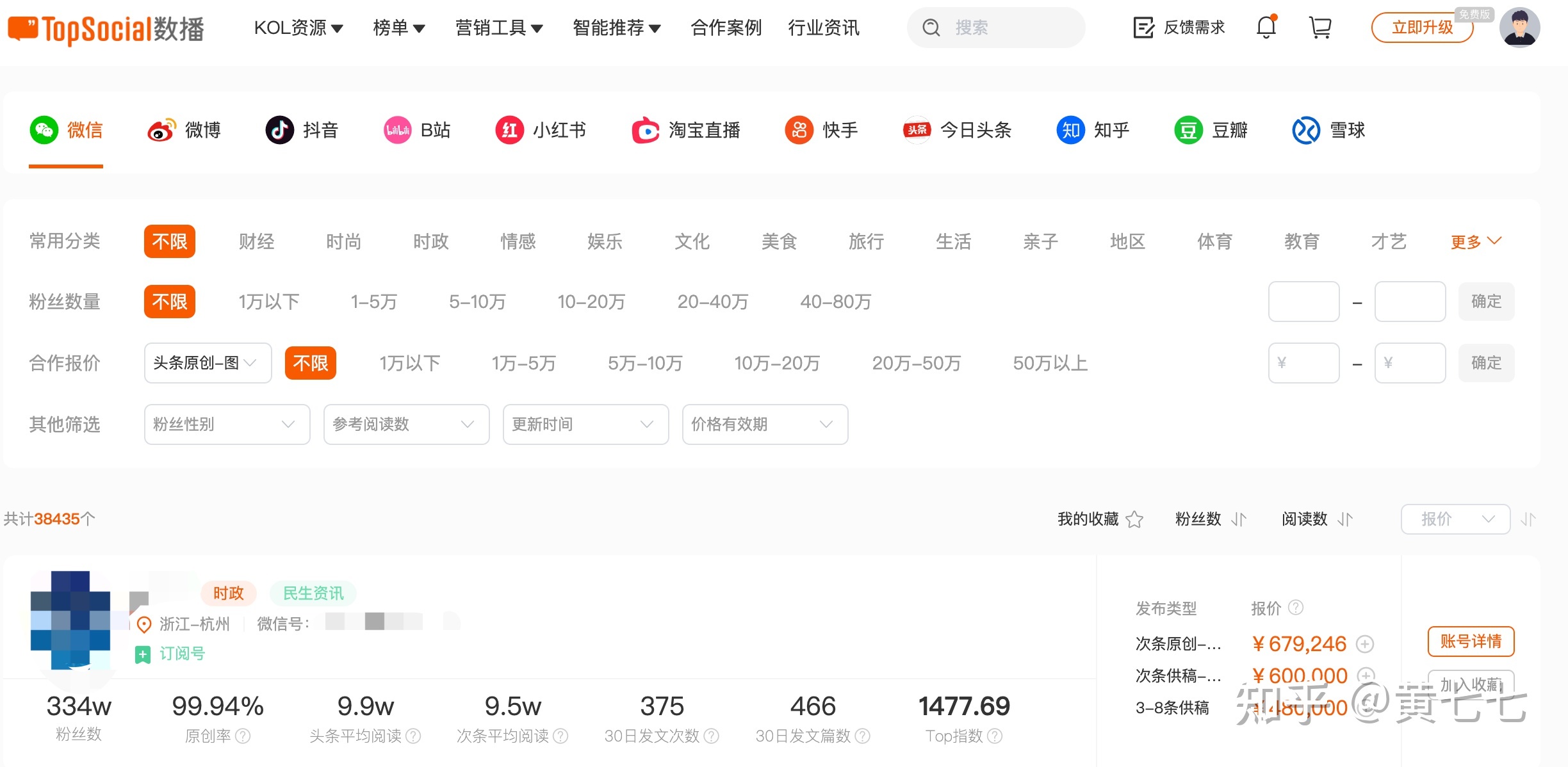Click the feedback request edit icon

tap(1143, 28)
